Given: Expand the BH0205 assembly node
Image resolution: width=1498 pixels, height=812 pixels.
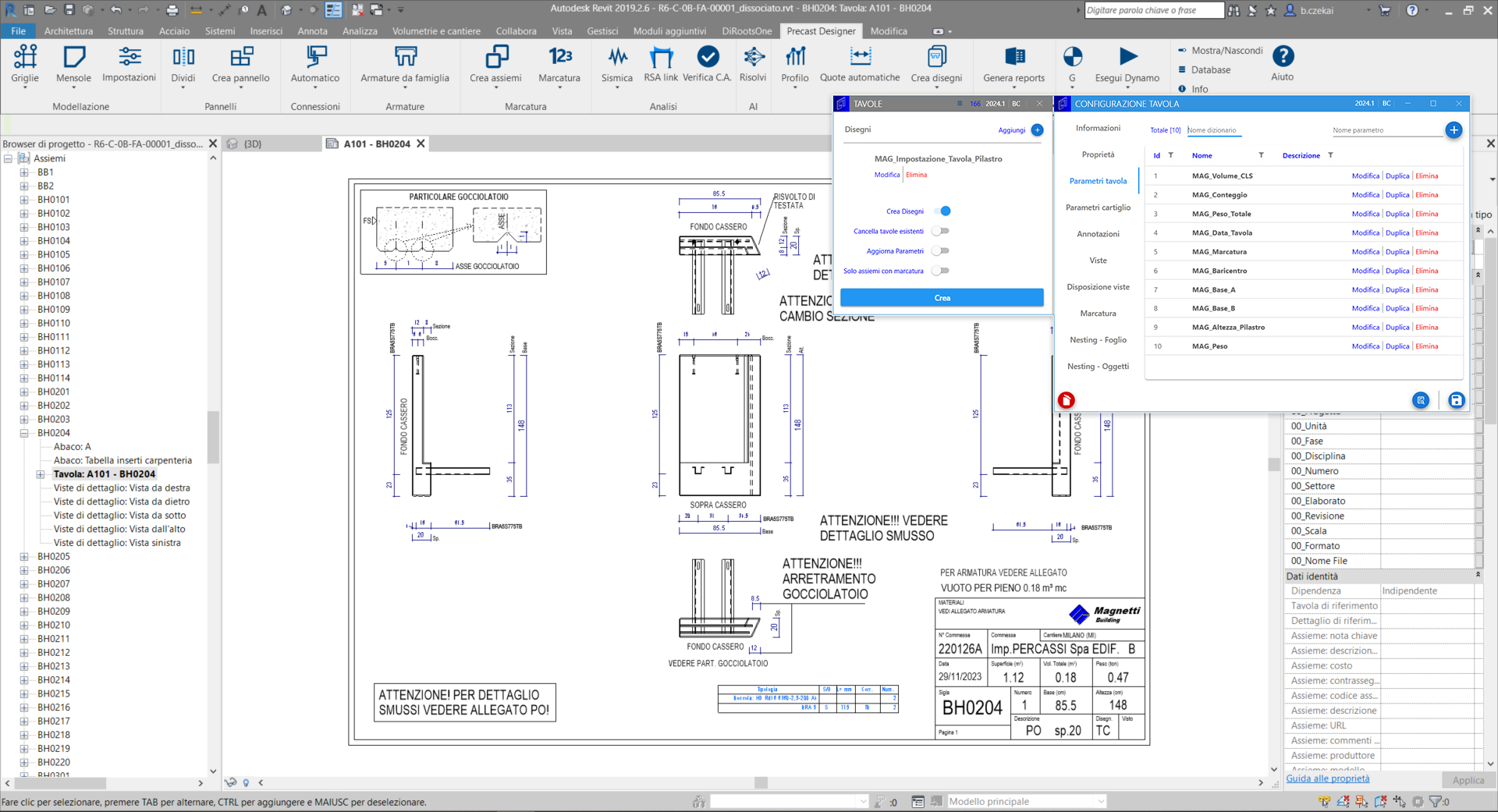Looking at the screenshot, I should click(24, 556).
